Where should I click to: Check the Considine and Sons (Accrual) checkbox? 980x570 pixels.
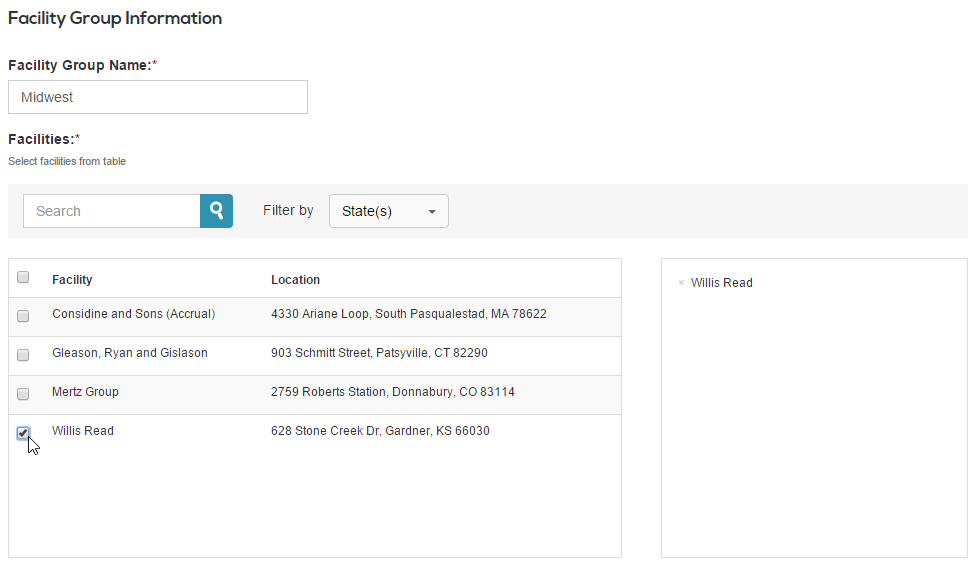coord(23,316)
